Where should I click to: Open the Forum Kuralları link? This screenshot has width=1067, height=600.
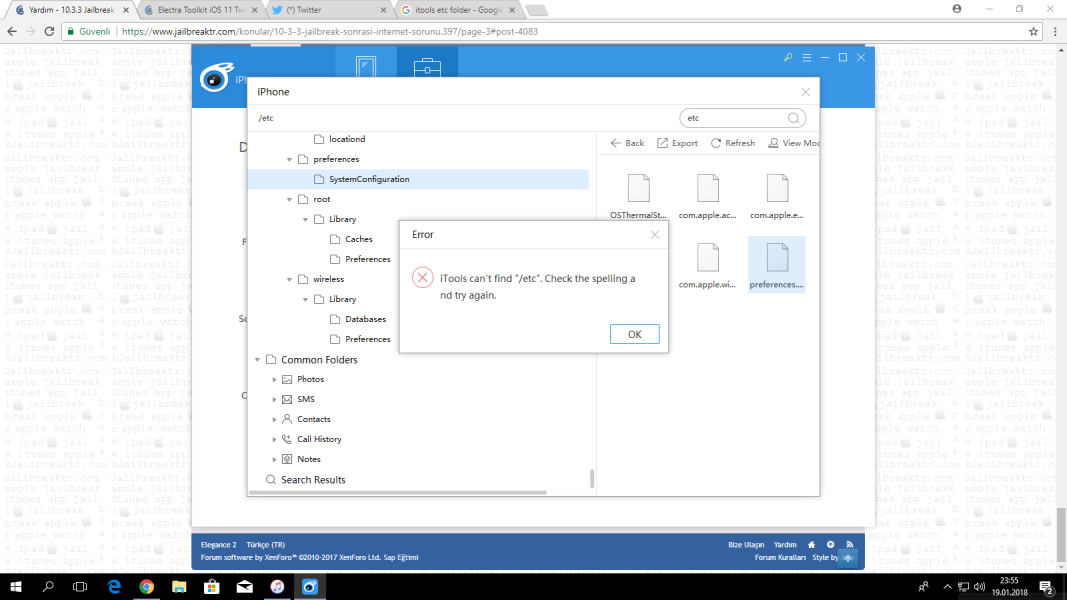click(x=779, y=557)
